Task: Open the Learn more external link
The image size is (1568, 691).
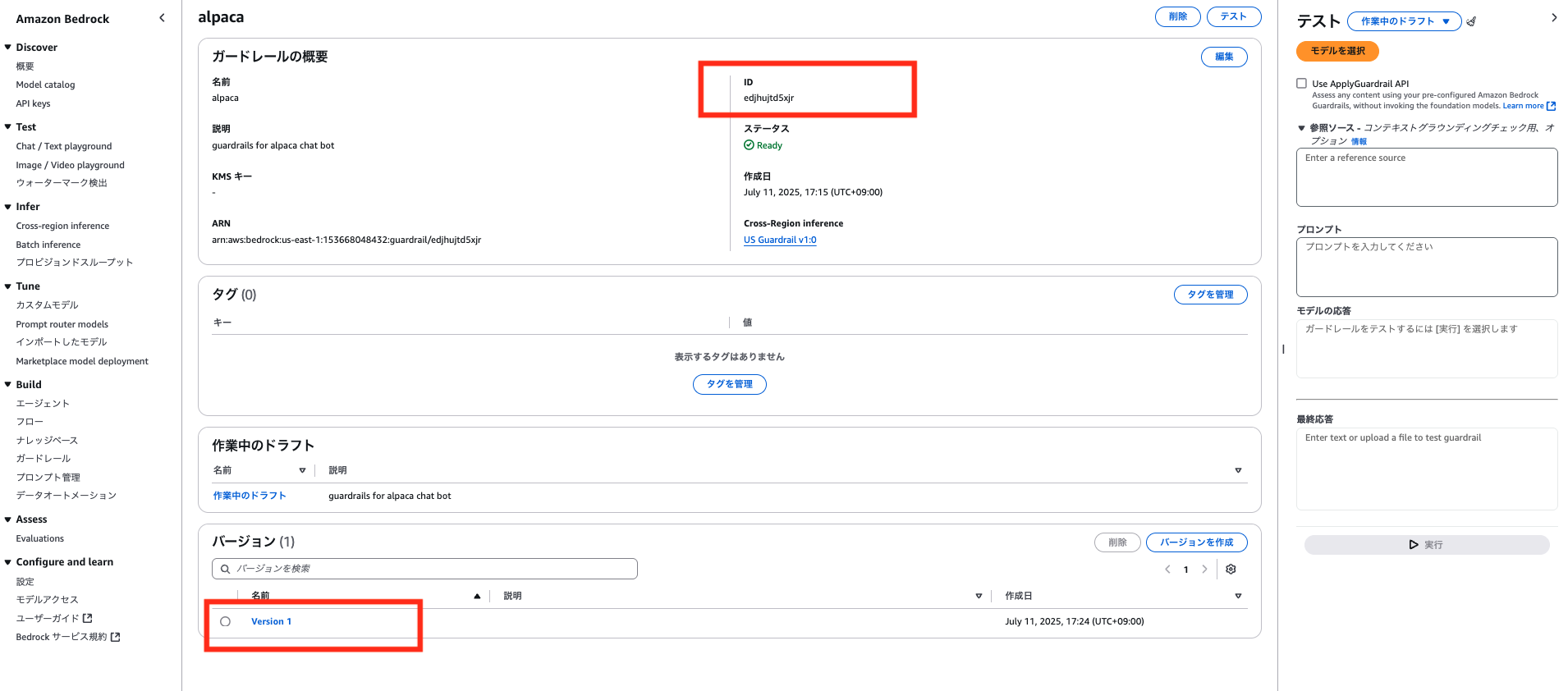Action: point(1529,106)
